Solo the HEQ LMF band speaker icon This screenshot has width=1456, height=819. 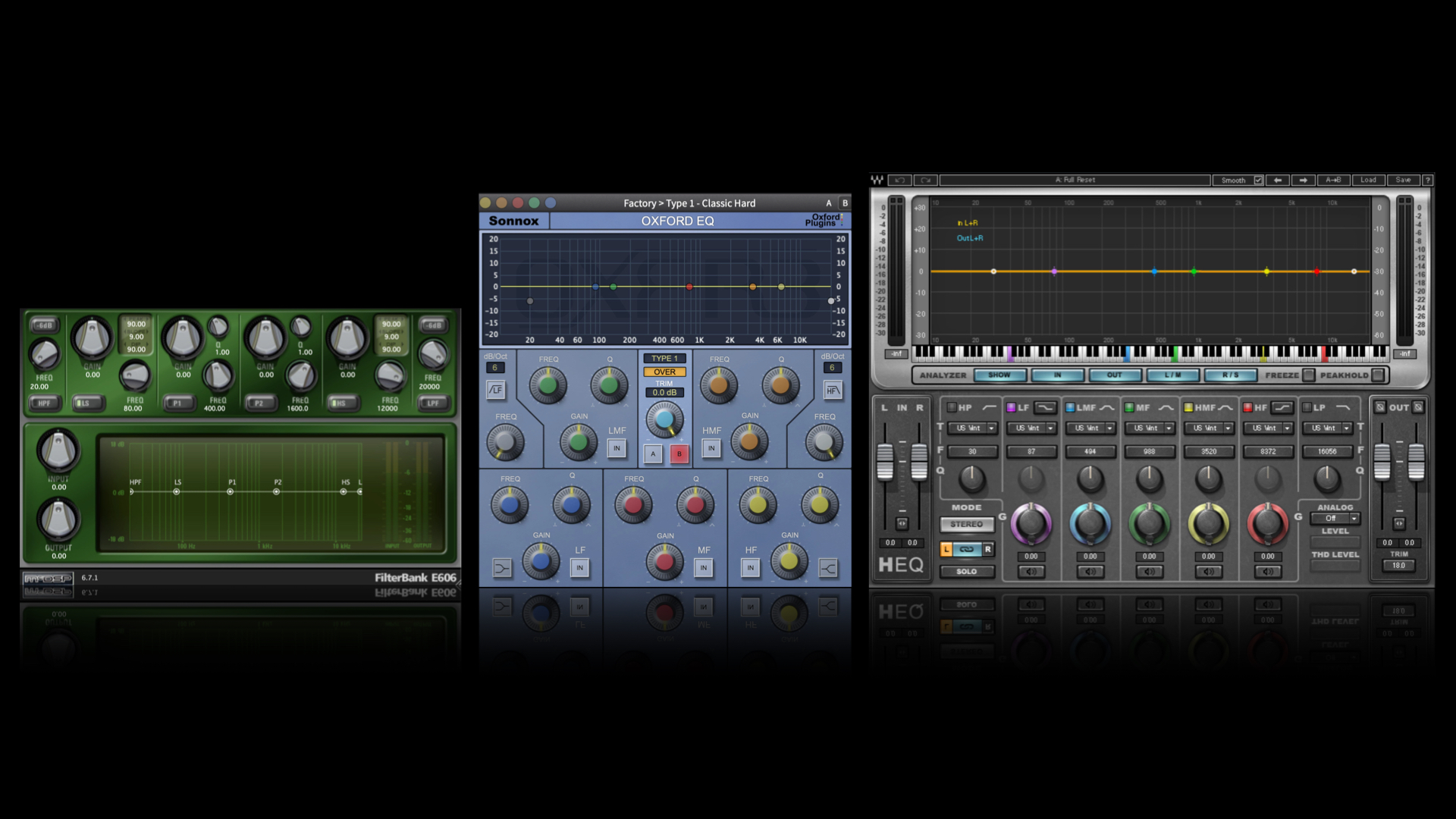(x=1090, y=571)
